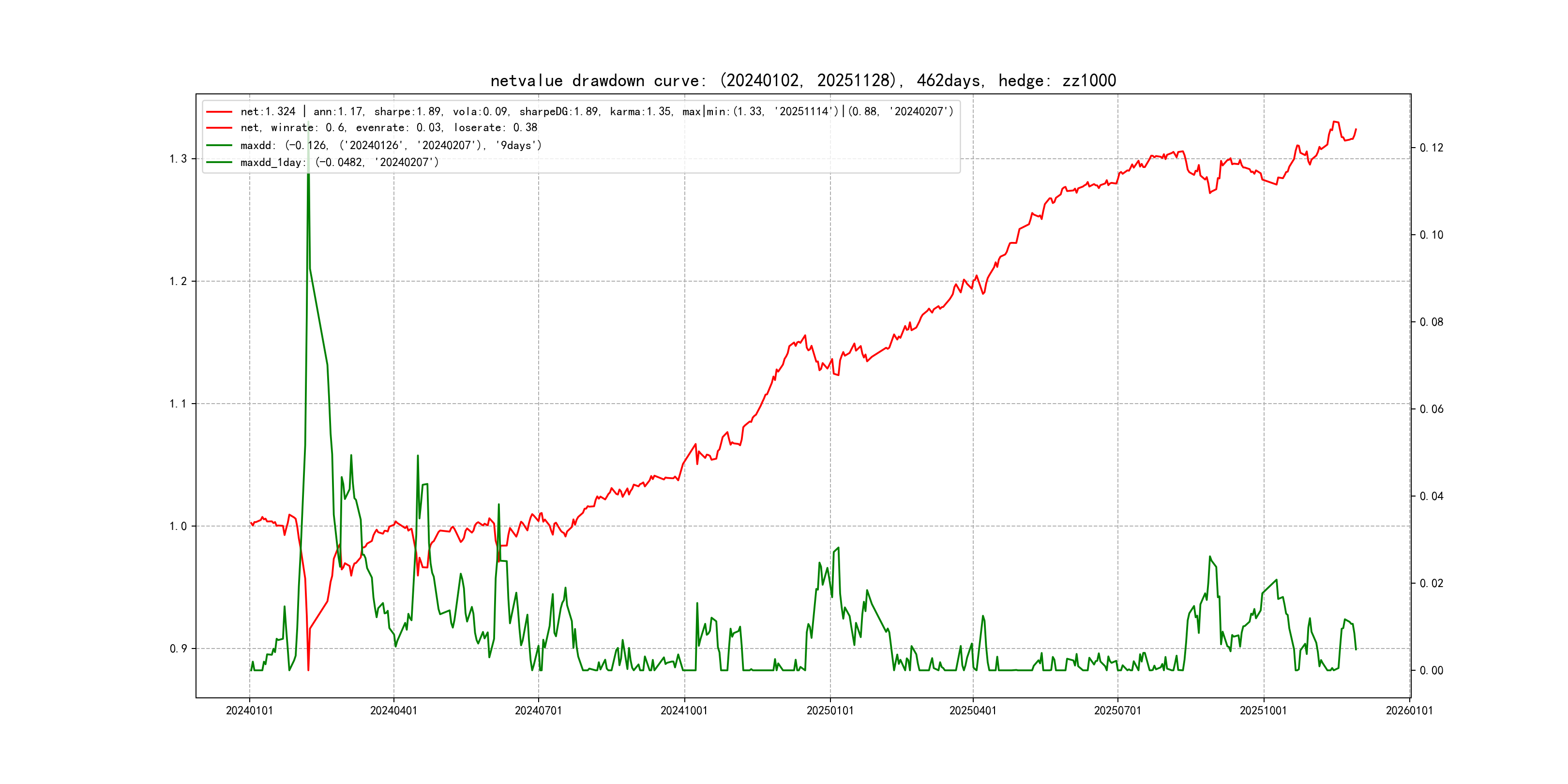Click red line swatch for net:1.324 legend
1568x784 pixels.
219,112
